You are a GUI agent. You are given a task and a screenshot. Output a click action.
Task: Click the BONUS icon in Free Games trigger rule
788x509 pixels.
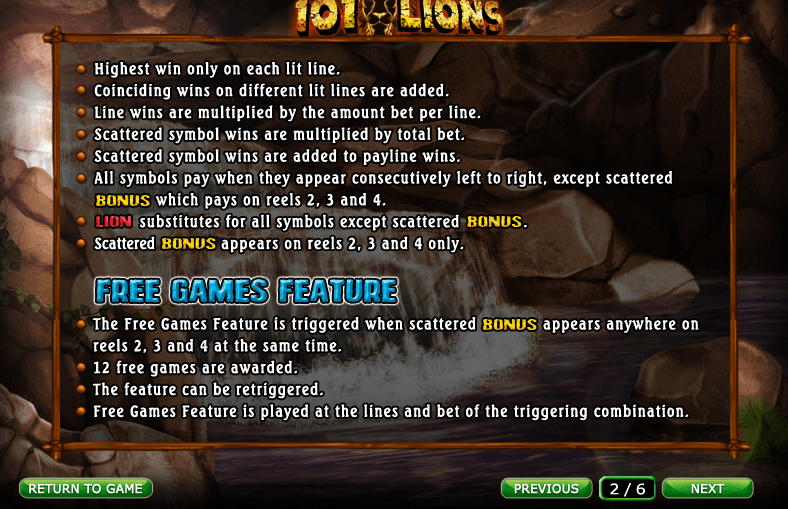click(x=510, y=325)
